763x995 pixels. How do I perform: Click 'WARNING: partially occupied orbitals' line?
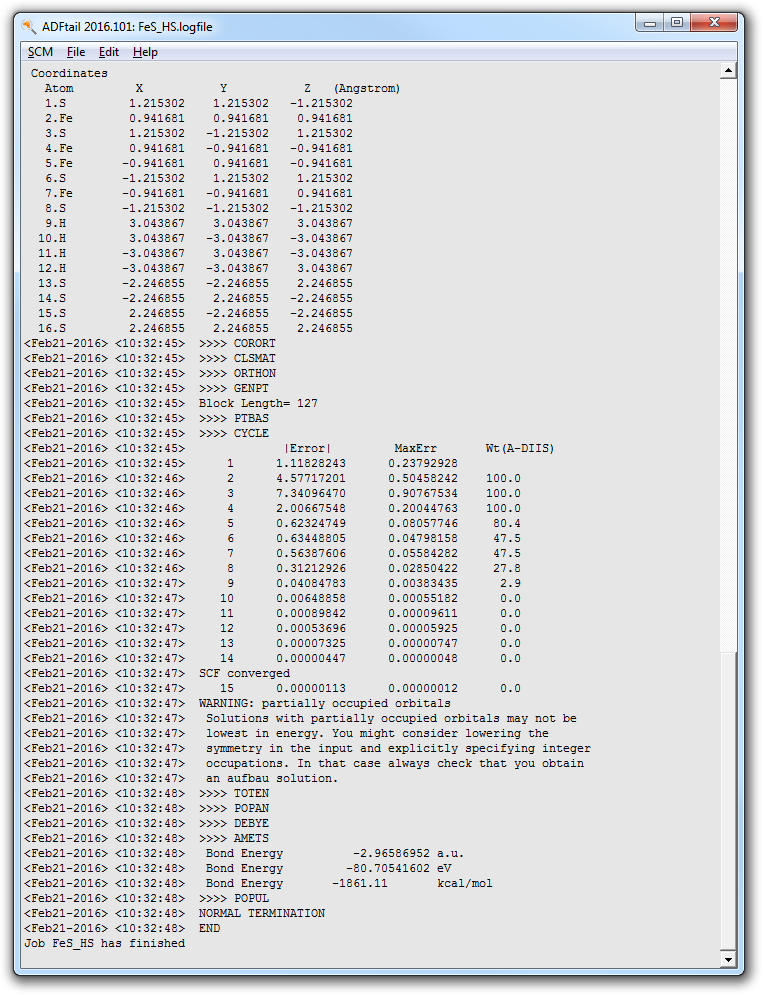(x=324, y=704)
